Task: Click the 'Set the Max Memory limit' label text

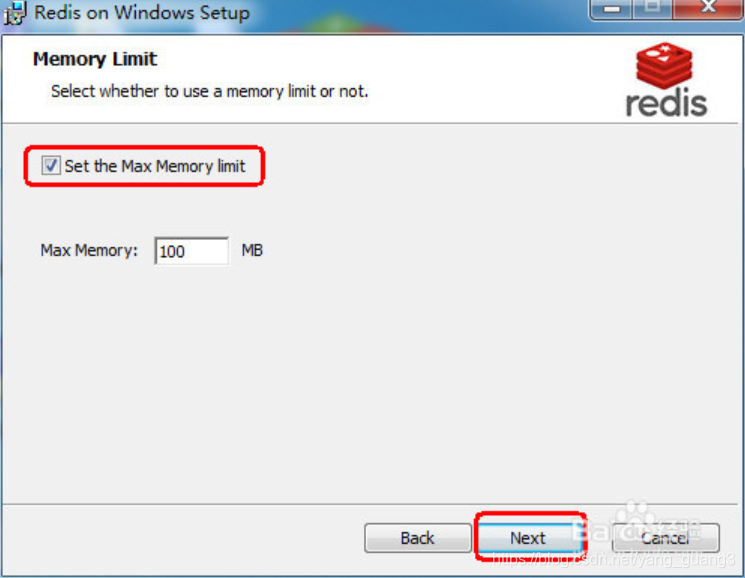Action: [155, 166]
